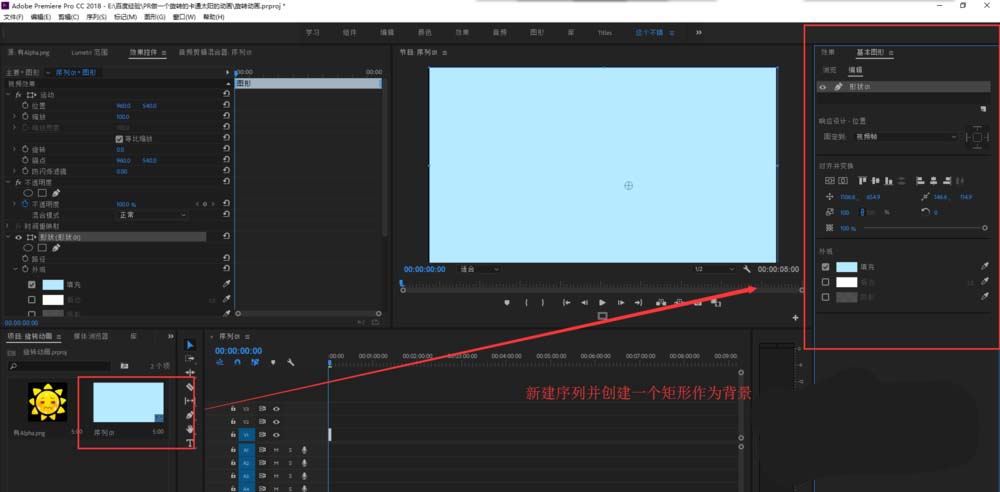This screenshot has height=492, width=1000.
Task: Go to out point in program monitor
Action: (638, 302)
